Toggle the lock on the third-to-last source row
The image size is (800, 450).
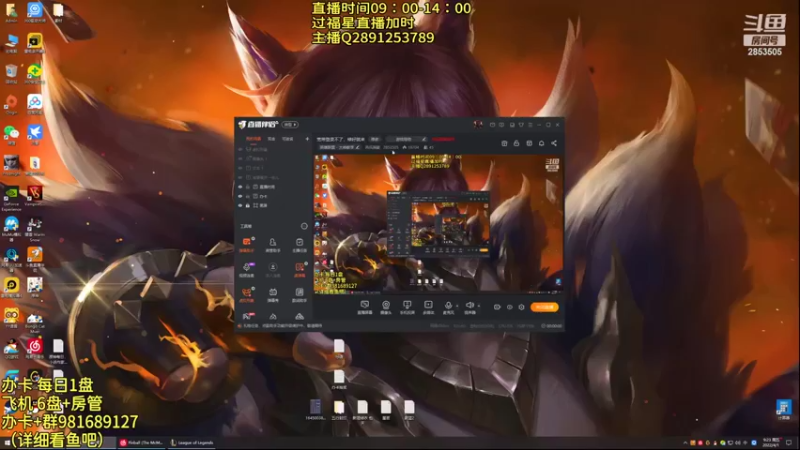coord(248,187)
